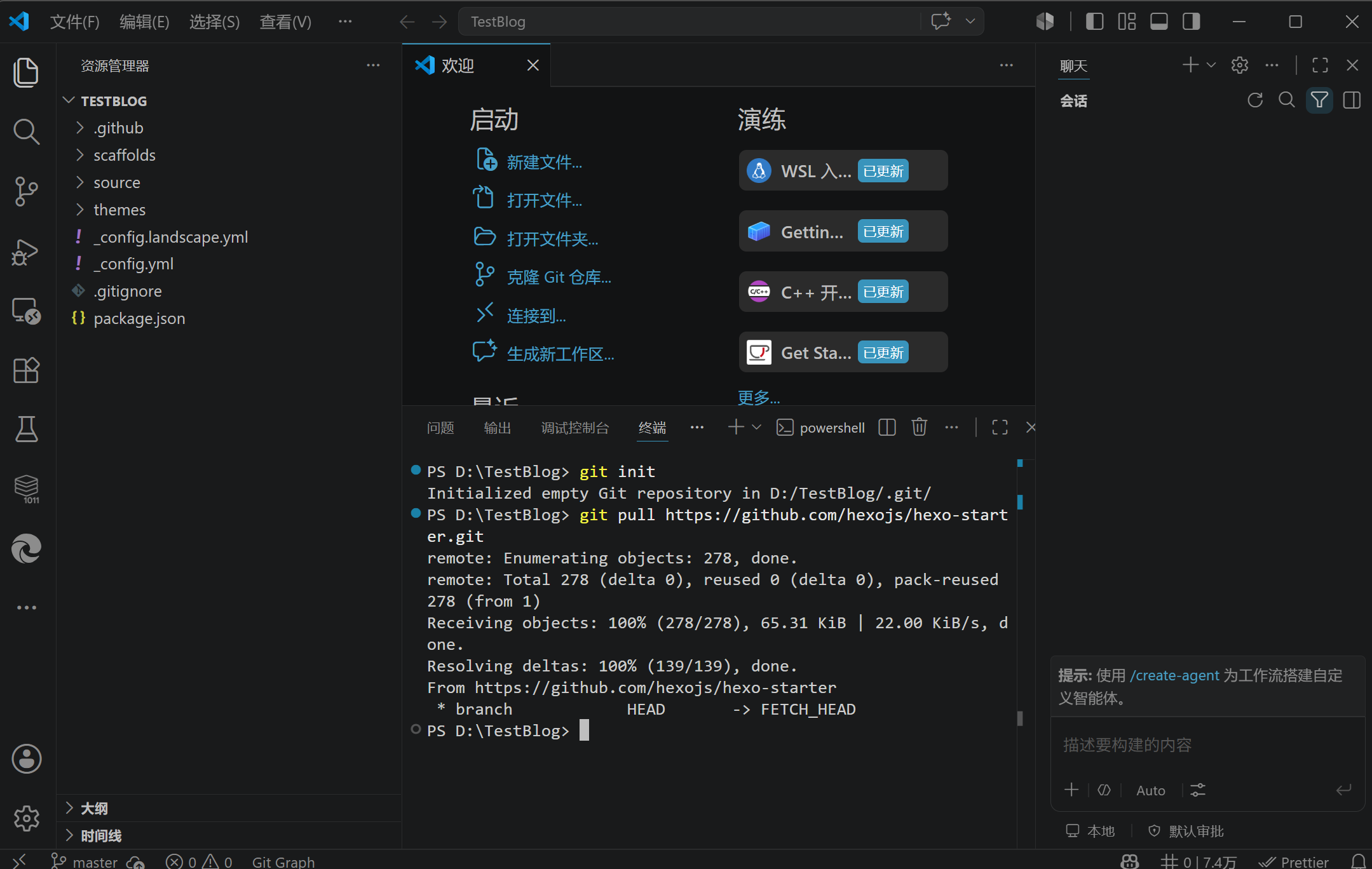Open Manage gear in activity bar
This screenshot has height=869, width=1372.
pyautogui.click(x=26, y=818)
